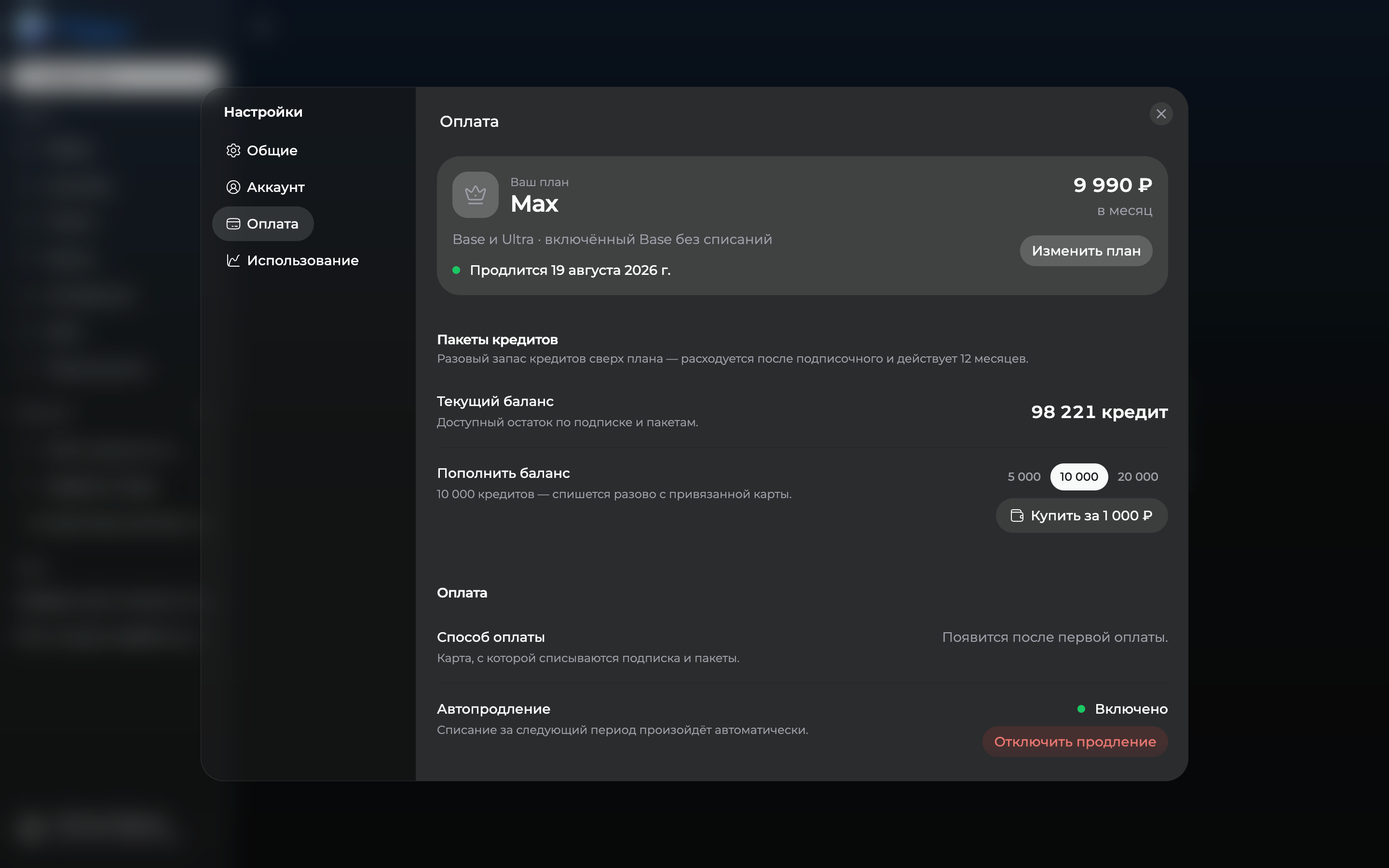This screenshot has height=868, width=1389.
Task: Click the Оплата heading above Способ оплаты
Action: 462,593
